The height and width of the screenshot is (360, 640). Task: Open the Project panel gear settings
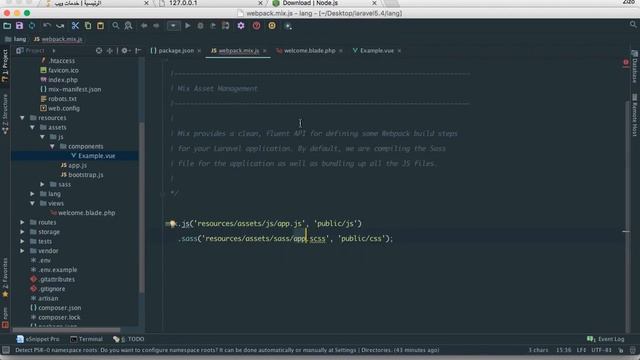pyautogui.click(x=125, y=51)
